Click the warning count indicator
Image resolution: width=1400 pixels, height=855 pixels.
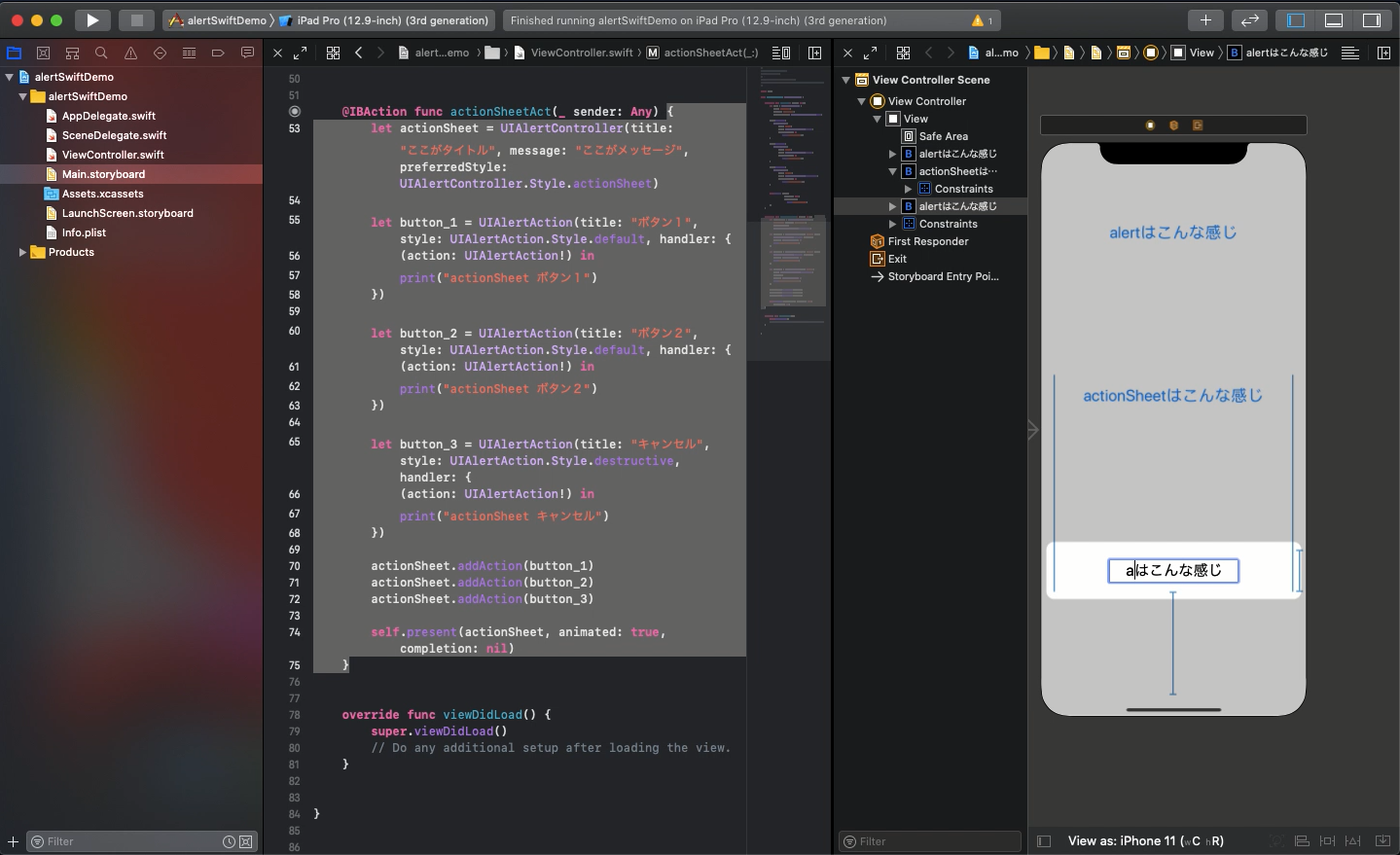coord(983,20)
